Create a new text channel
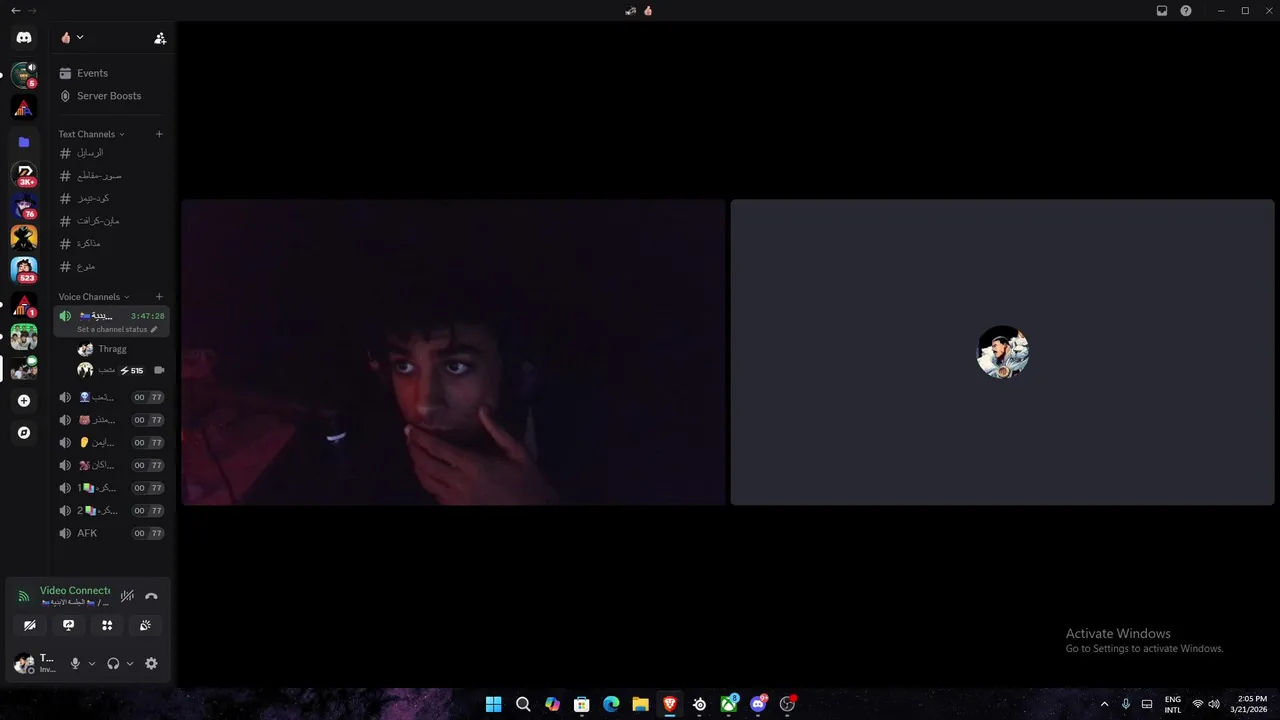 click(159, 134)
